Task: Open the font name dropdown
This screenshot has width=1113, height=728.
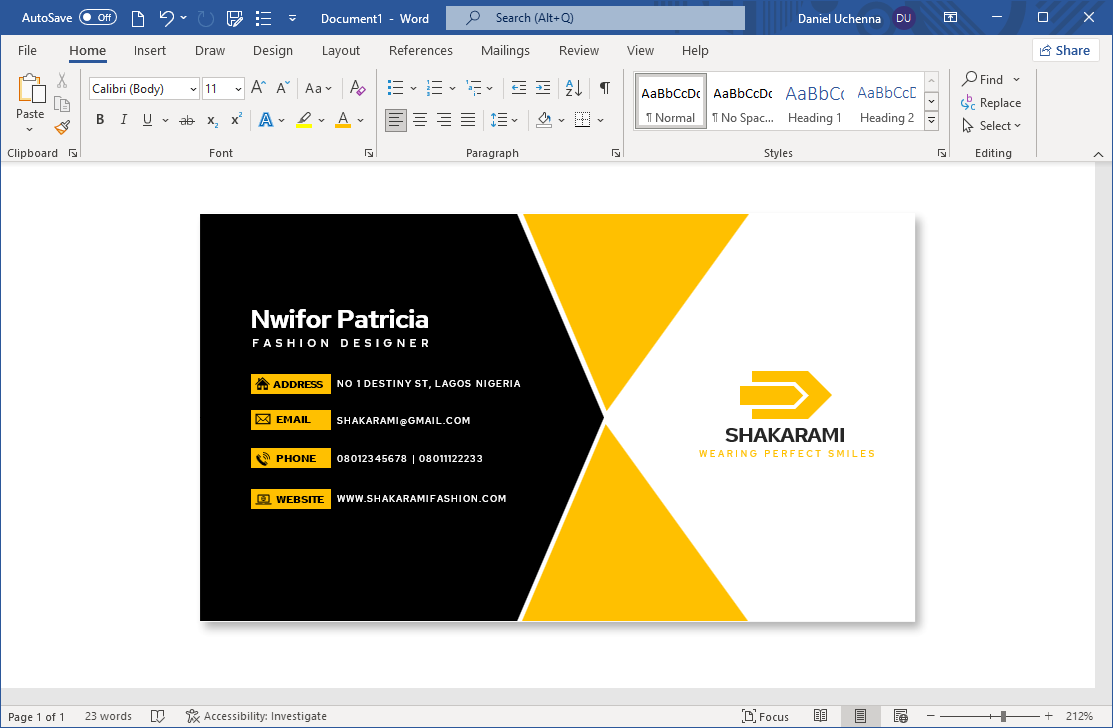Action: point(193,89)
